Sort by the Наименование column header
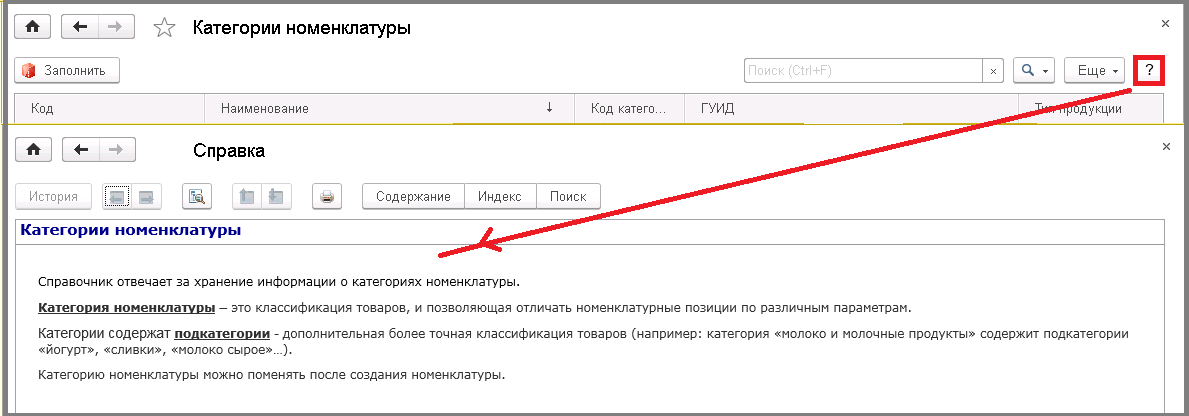 point(390,109)
